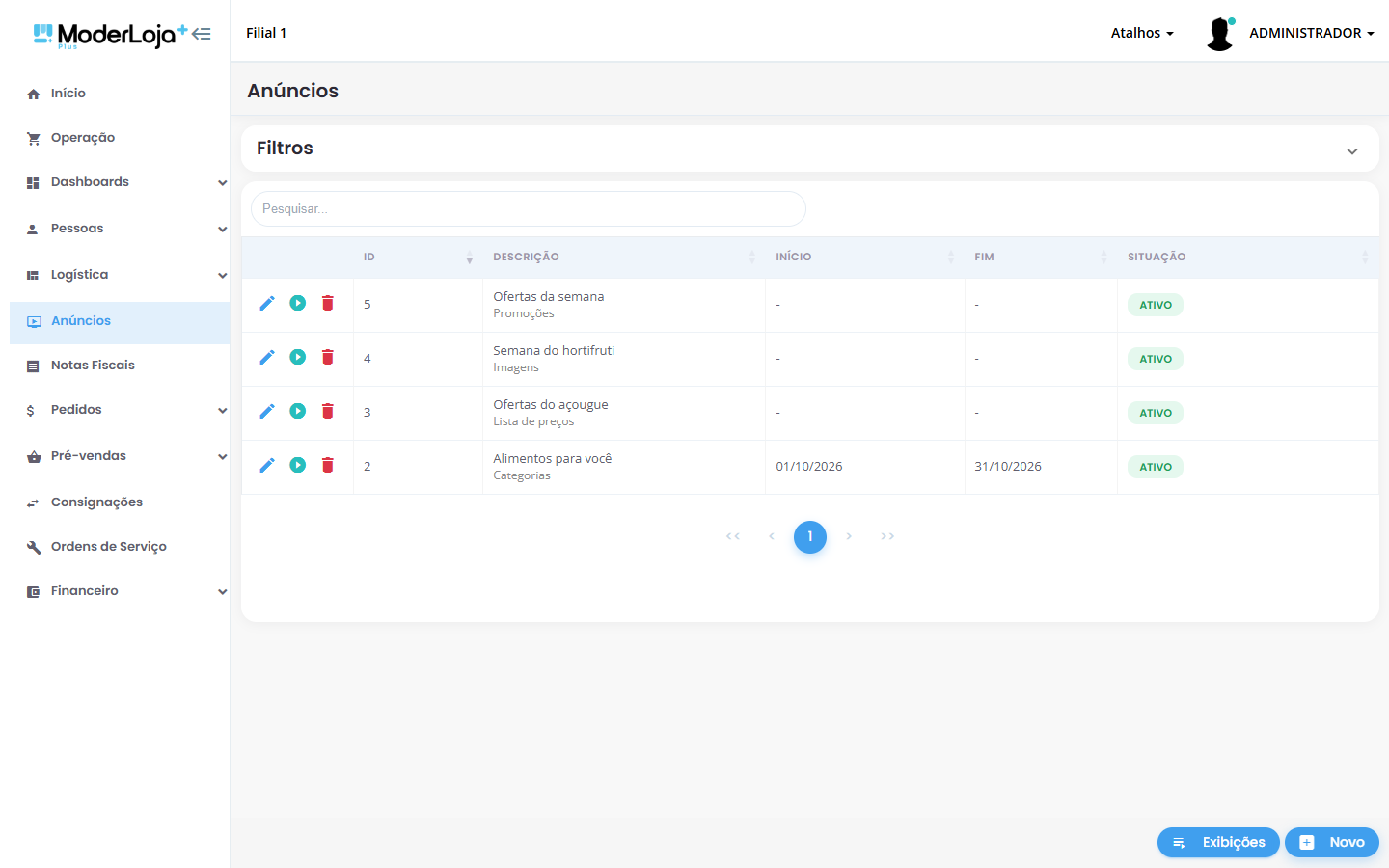Play the Semana do hortifruti ad
Viewport: 1389px width, 868px height.
pyautogui.click(x=298, y=358)
